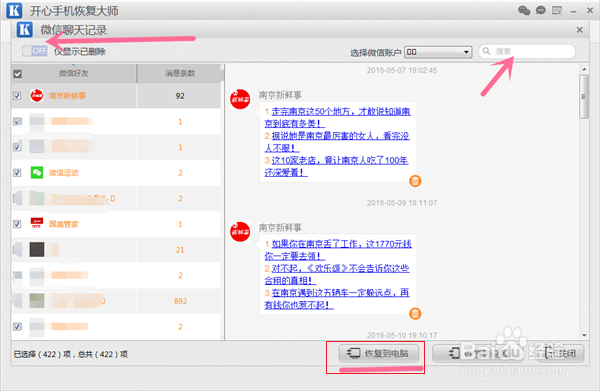The image size is (600, 391).
Task: Click message count 21
Action: [180, 250]
